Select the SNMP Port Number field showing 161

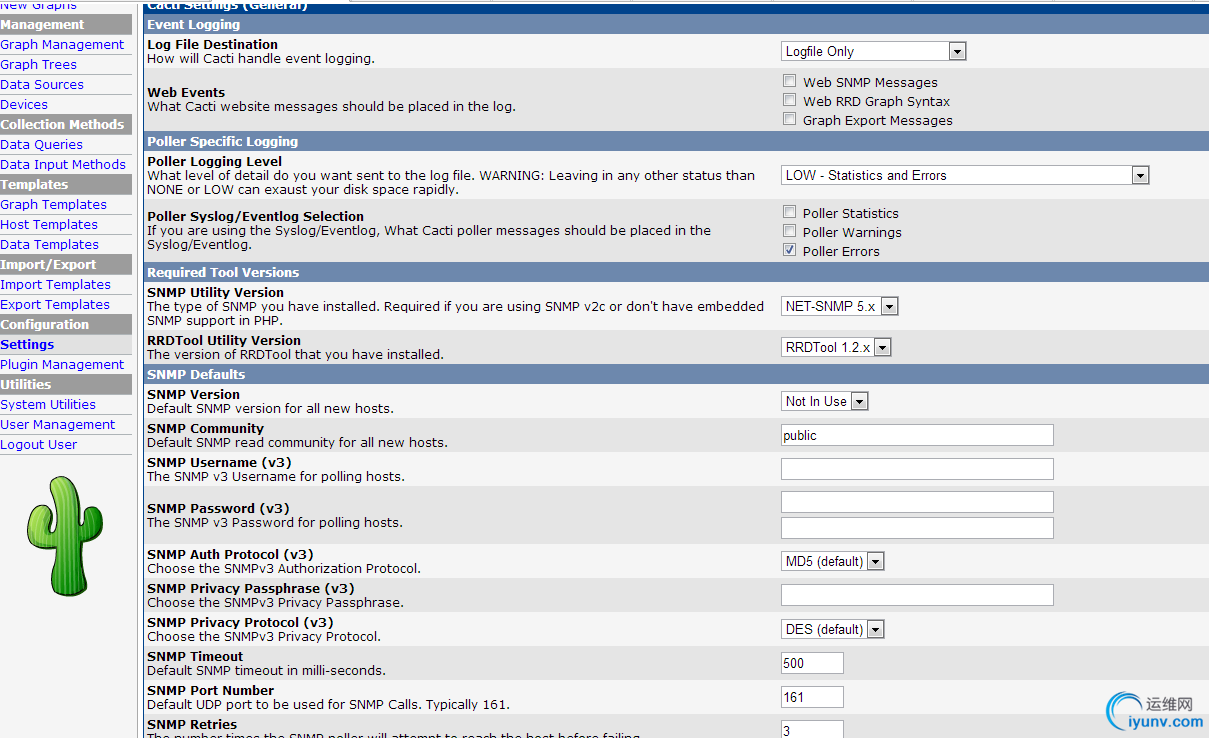[812, 697]
